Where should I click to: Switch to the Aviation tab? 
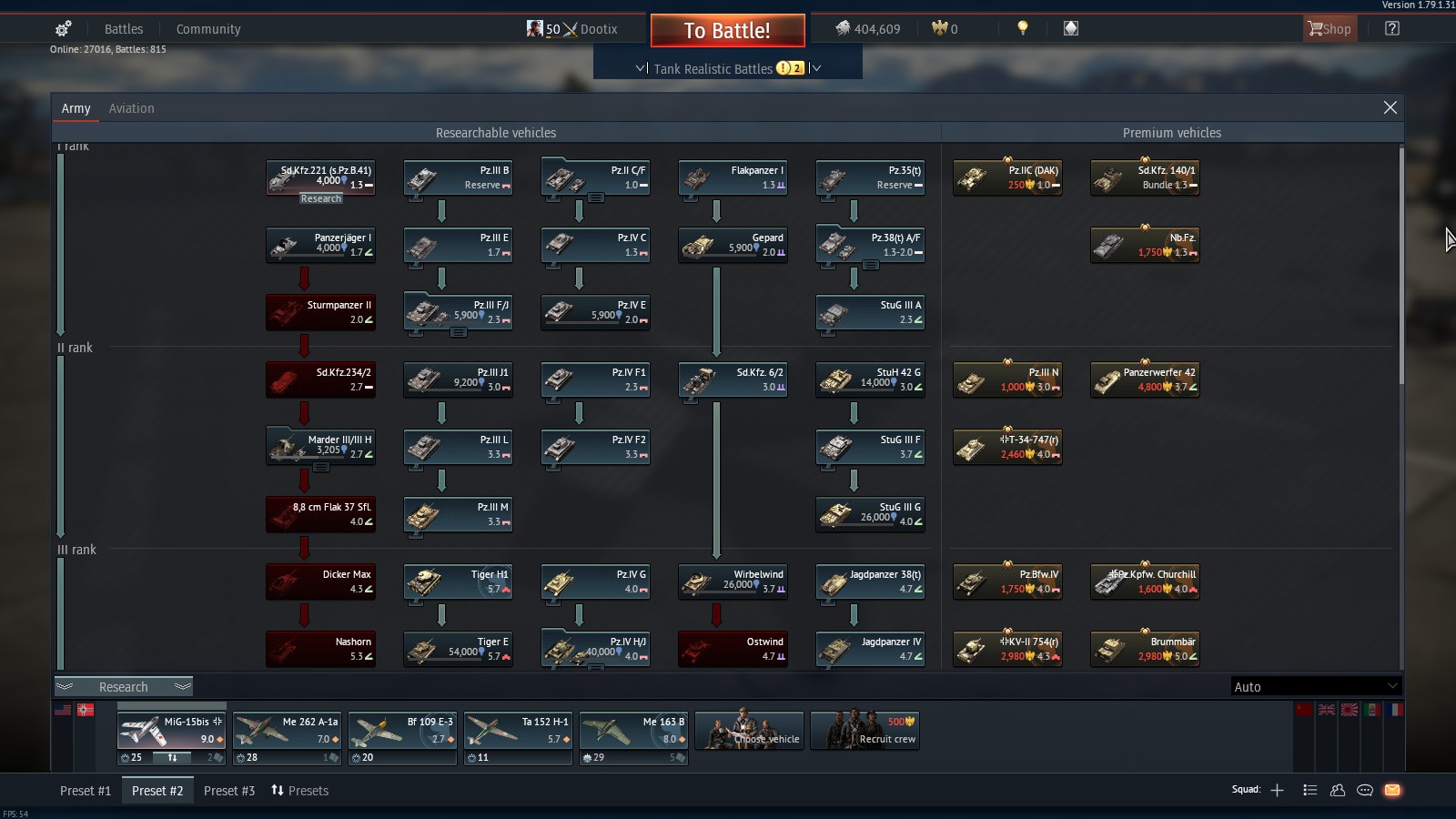[131, 108]
